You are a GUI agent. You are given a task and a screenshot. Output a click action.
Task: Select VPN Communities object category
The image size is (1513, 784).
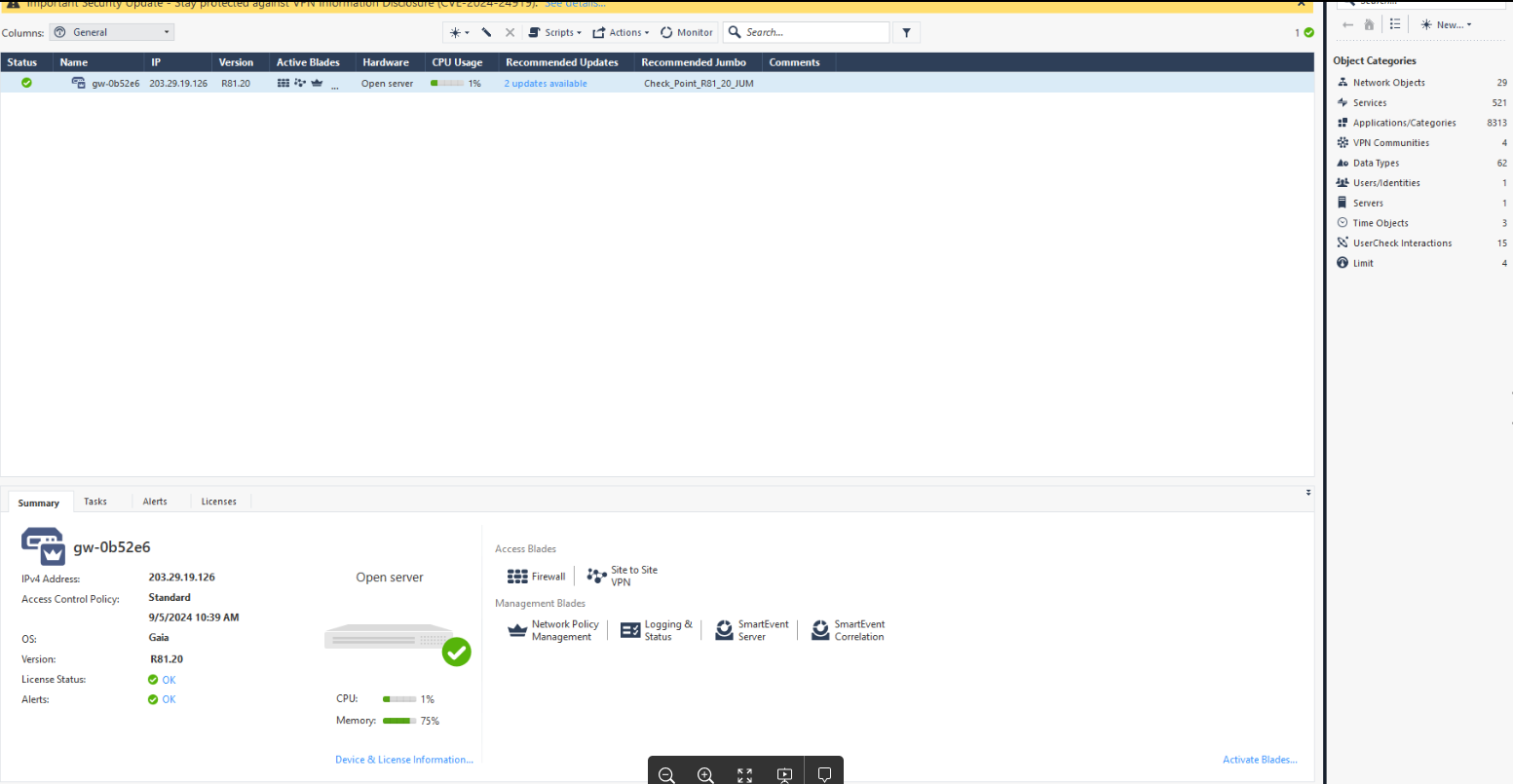(x=1390, y=143)
